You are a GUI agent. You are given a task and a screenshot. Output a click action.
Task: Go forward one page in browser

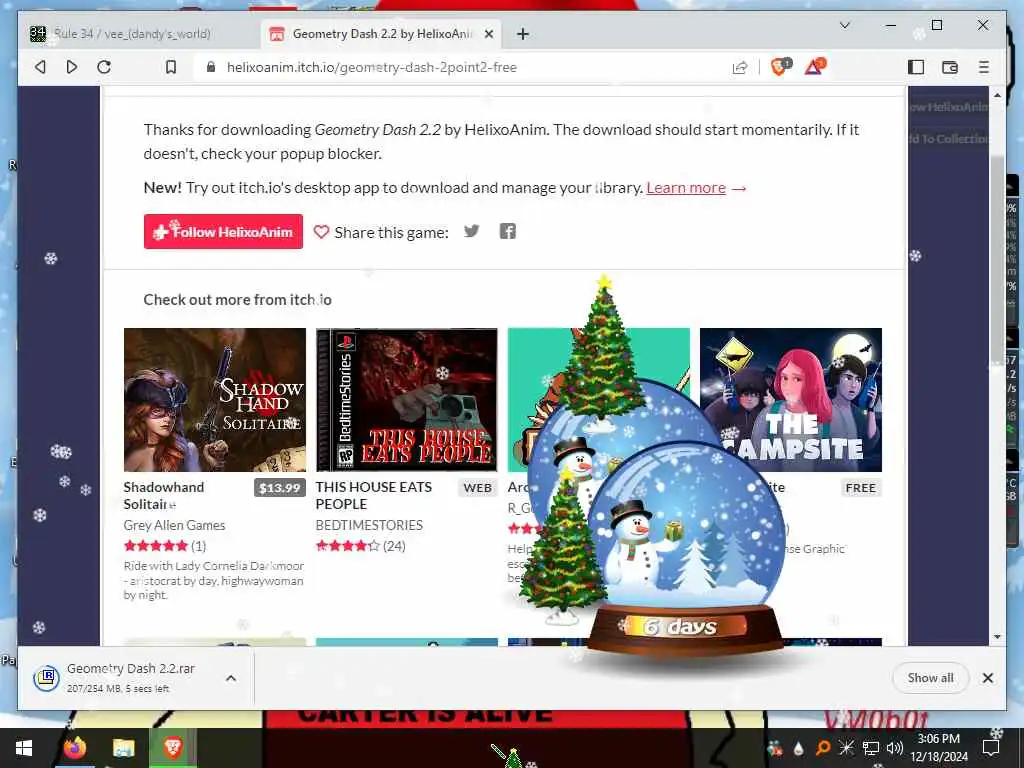point(72,67)
